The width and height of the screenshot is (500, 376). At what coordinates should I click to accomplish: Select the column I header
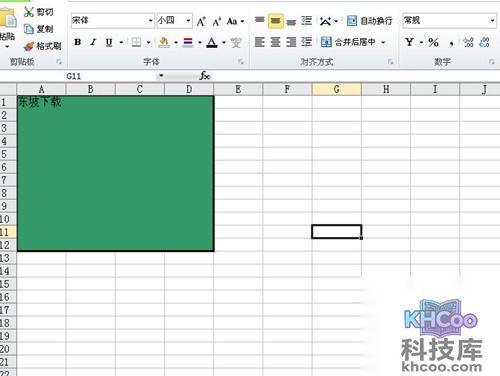click(x=435, y=89)
